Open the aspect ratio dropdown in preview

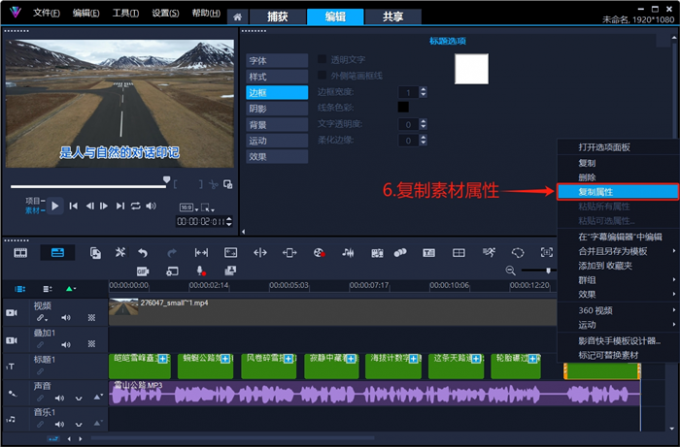click(x=189, y=207)
